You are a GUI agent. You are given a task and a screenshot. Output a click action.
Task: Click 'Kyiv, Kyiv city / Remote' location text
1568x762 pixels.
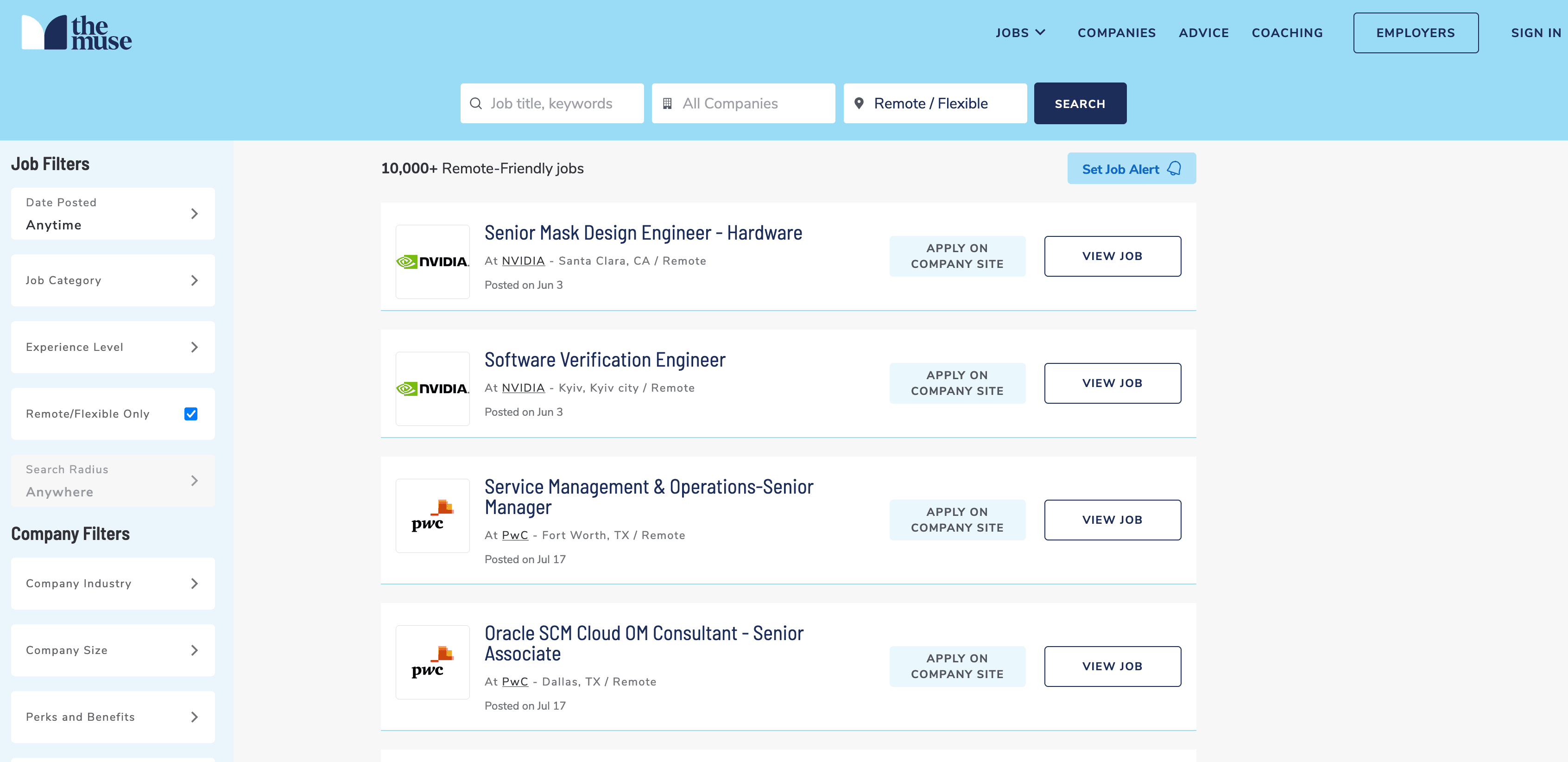[626, 388]
